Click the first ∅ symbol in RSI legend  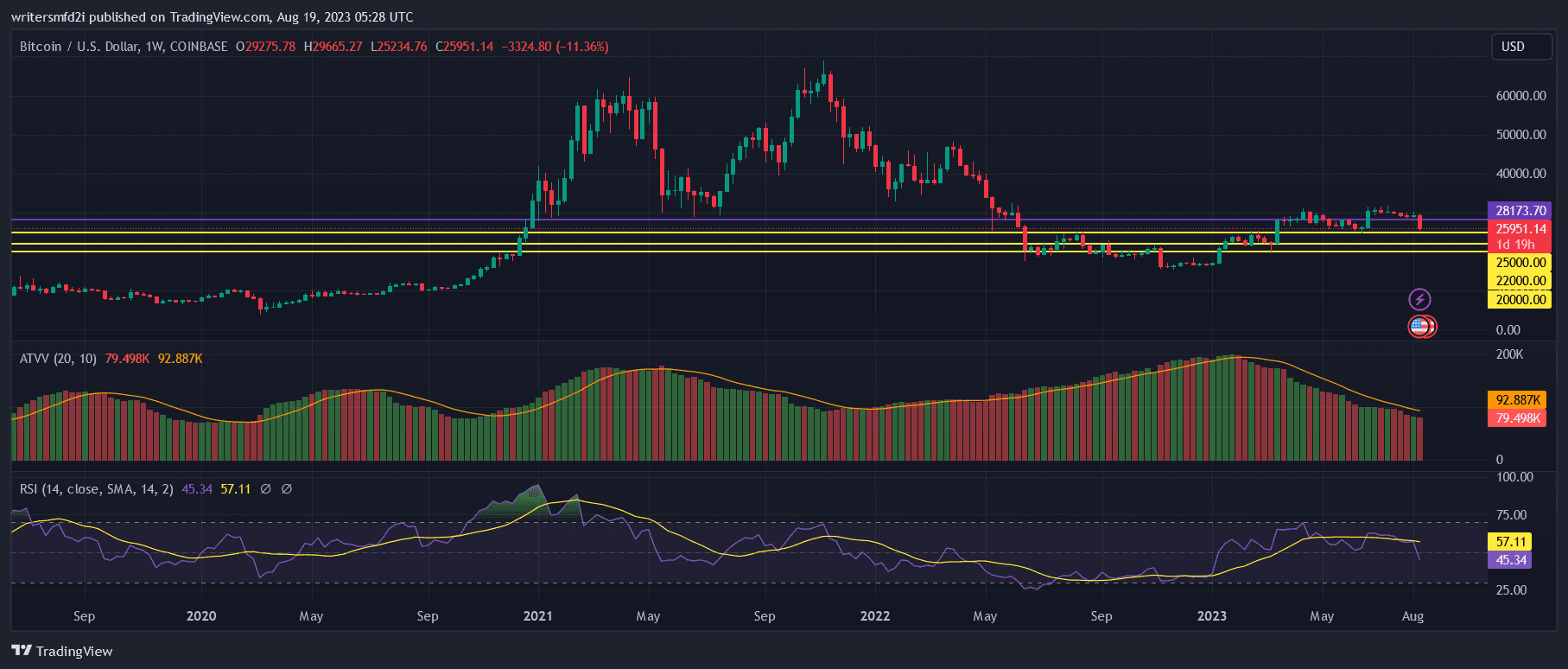[x=265, y=489]
